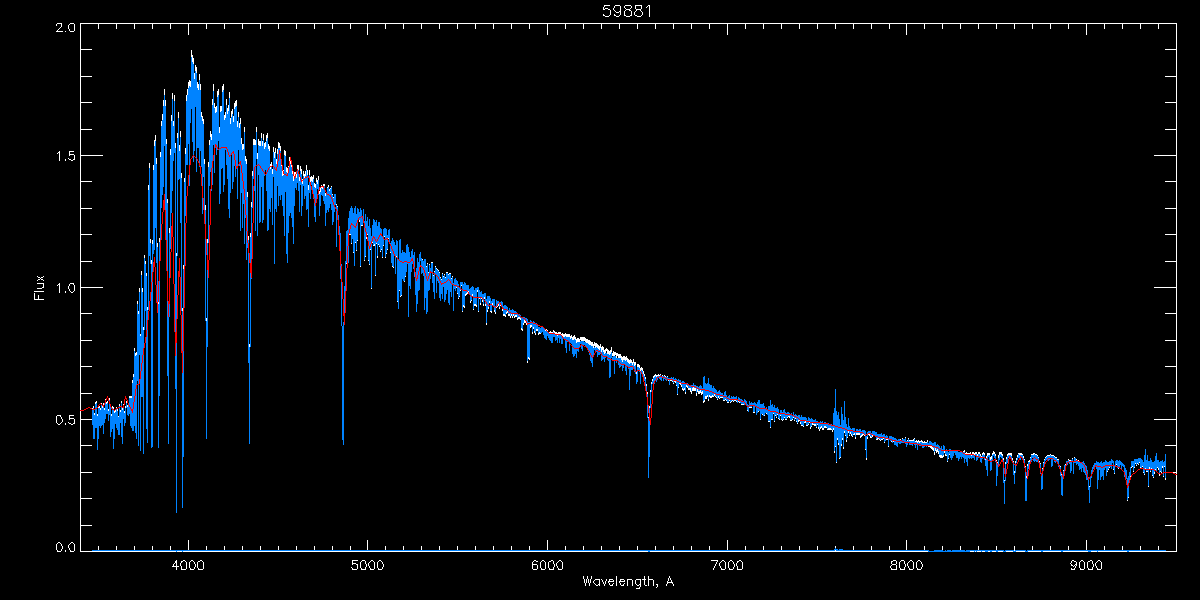Click the 6000 tick label on x-axis

click(548, 564)
